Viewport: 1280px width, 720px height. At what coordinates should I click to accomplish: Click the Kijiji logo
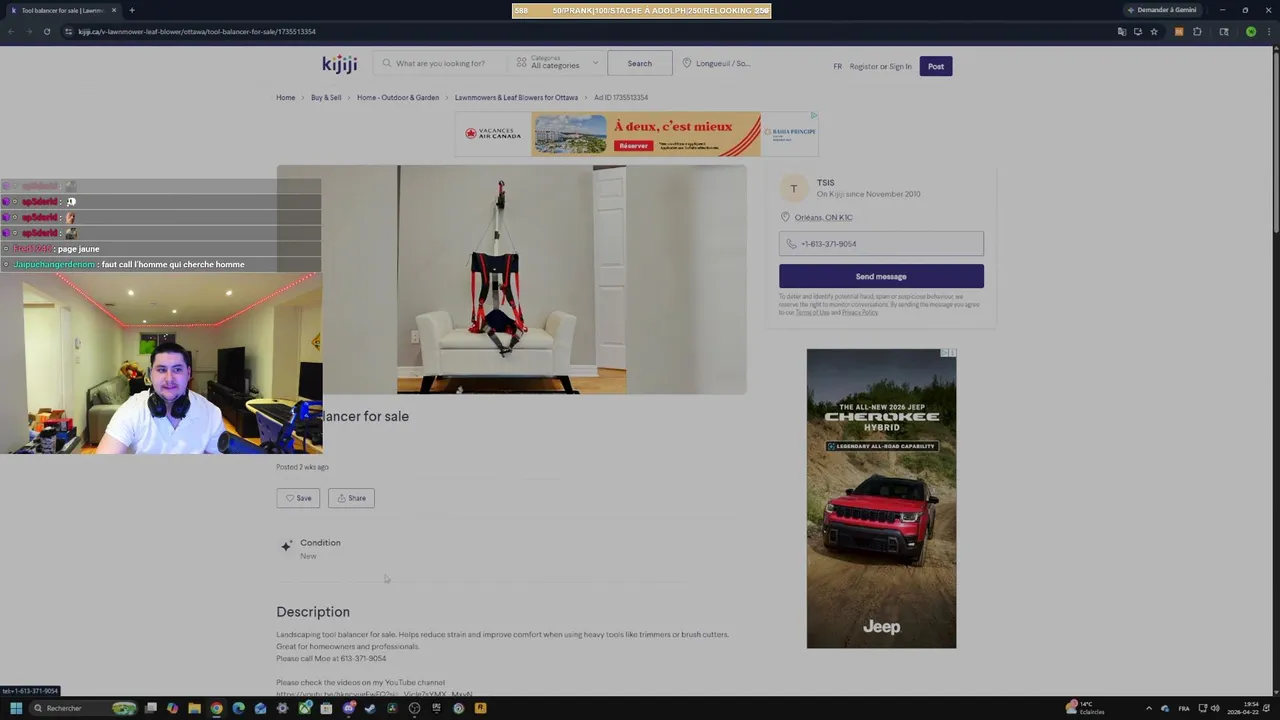coord(339,64)
